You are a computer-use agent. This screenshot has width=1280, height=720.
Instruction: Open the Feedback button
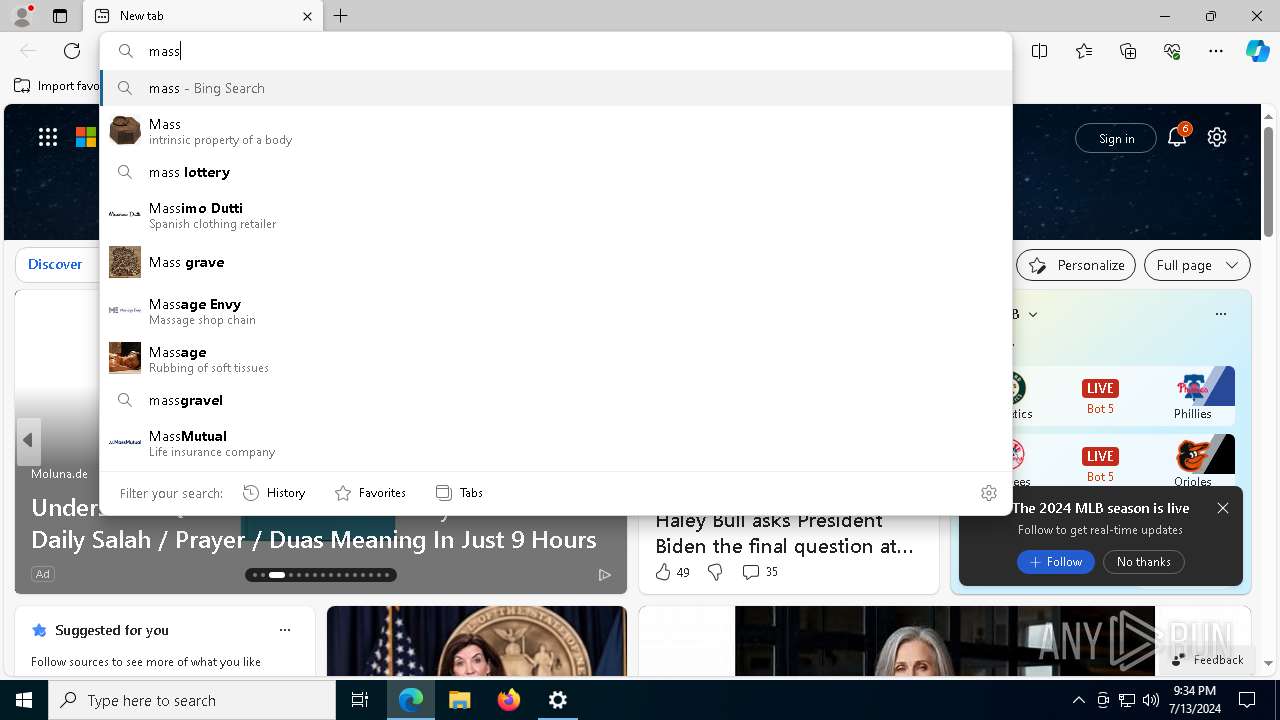(1206, 659)
